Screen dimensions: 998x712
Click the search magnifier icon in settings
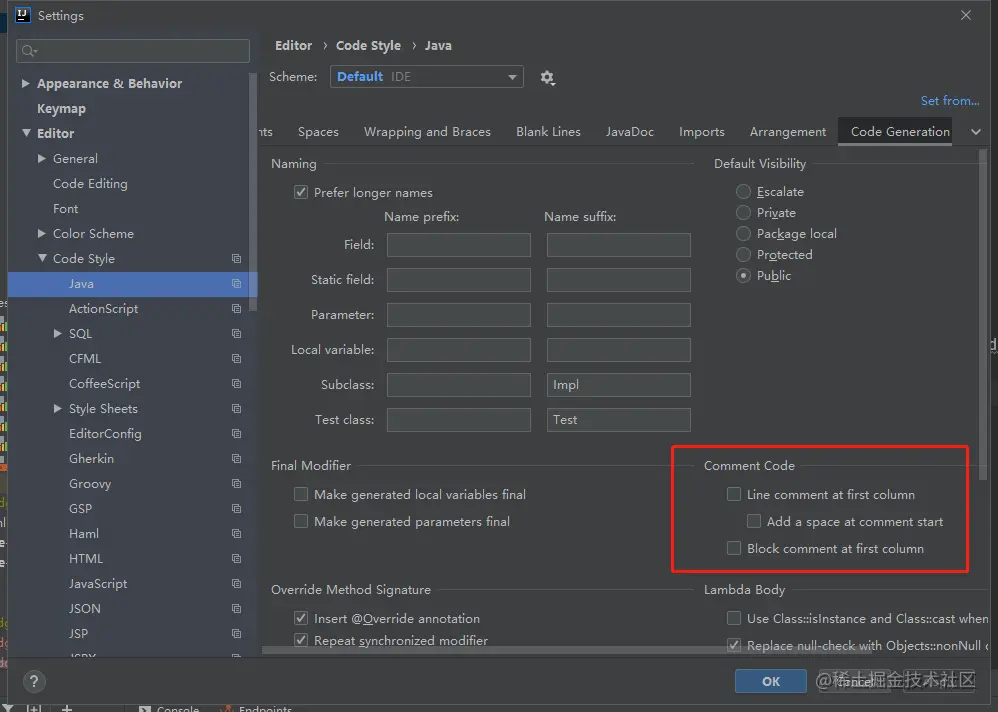29,51
